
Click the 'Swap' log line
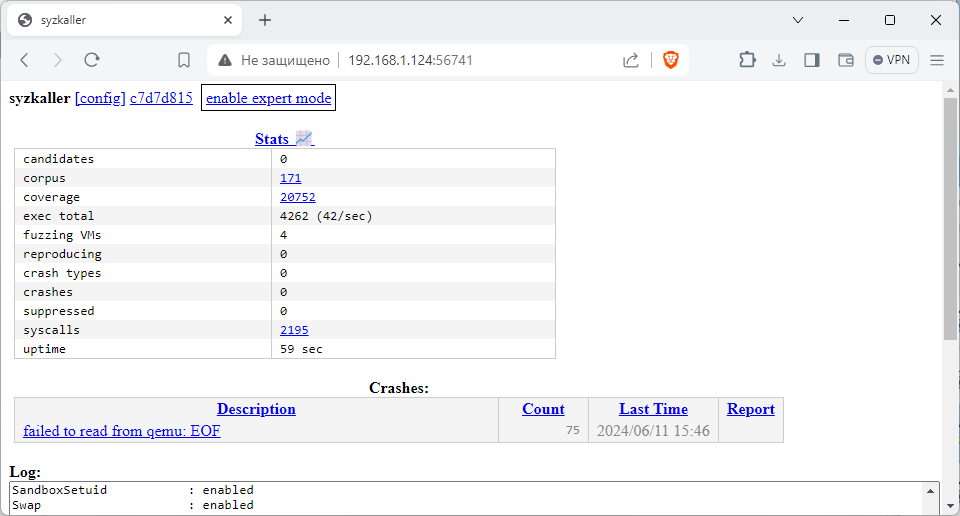pos(132,505)
